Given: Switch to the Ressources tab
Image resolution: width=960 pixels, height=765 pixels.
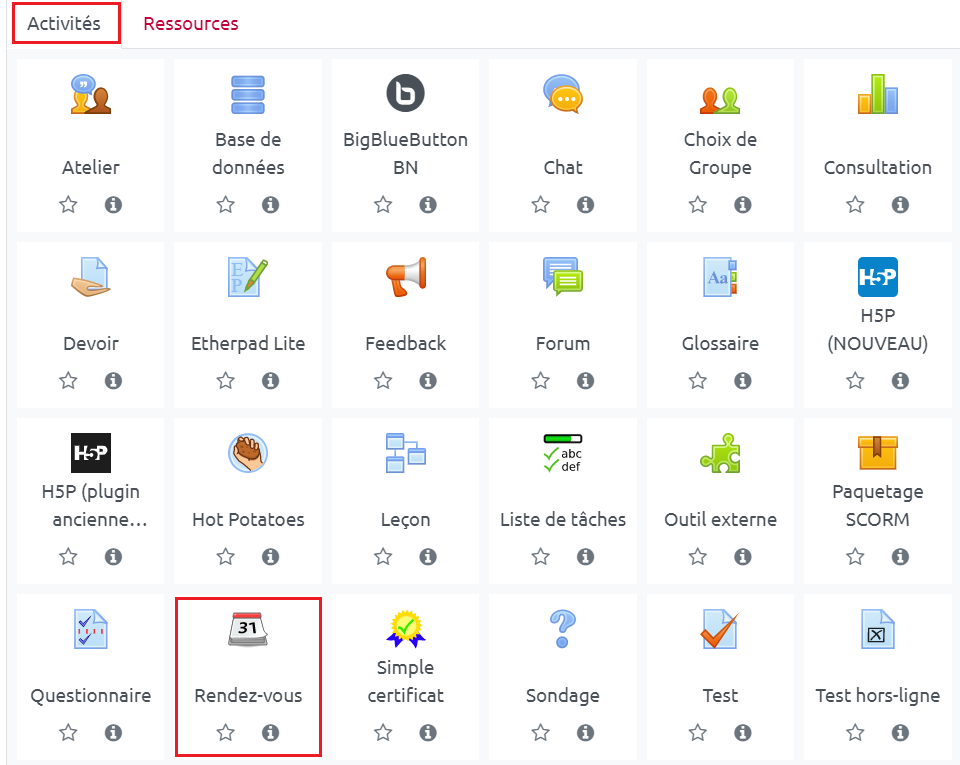Looking at the screenshot, I should pos(191,24).
